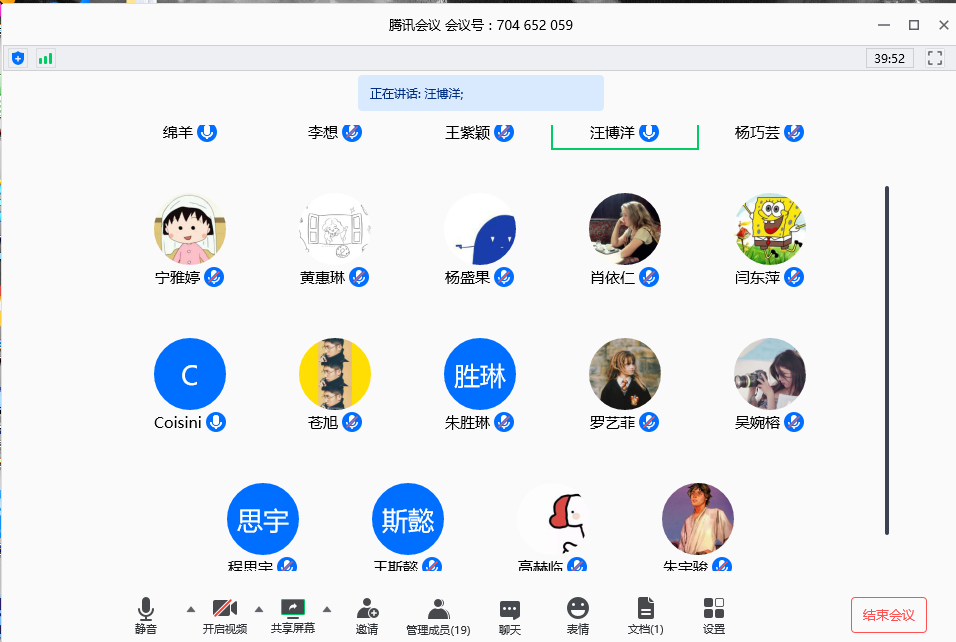
Task: Toggle the 静音 microphone mute button
Action: [x=146, y=615]
